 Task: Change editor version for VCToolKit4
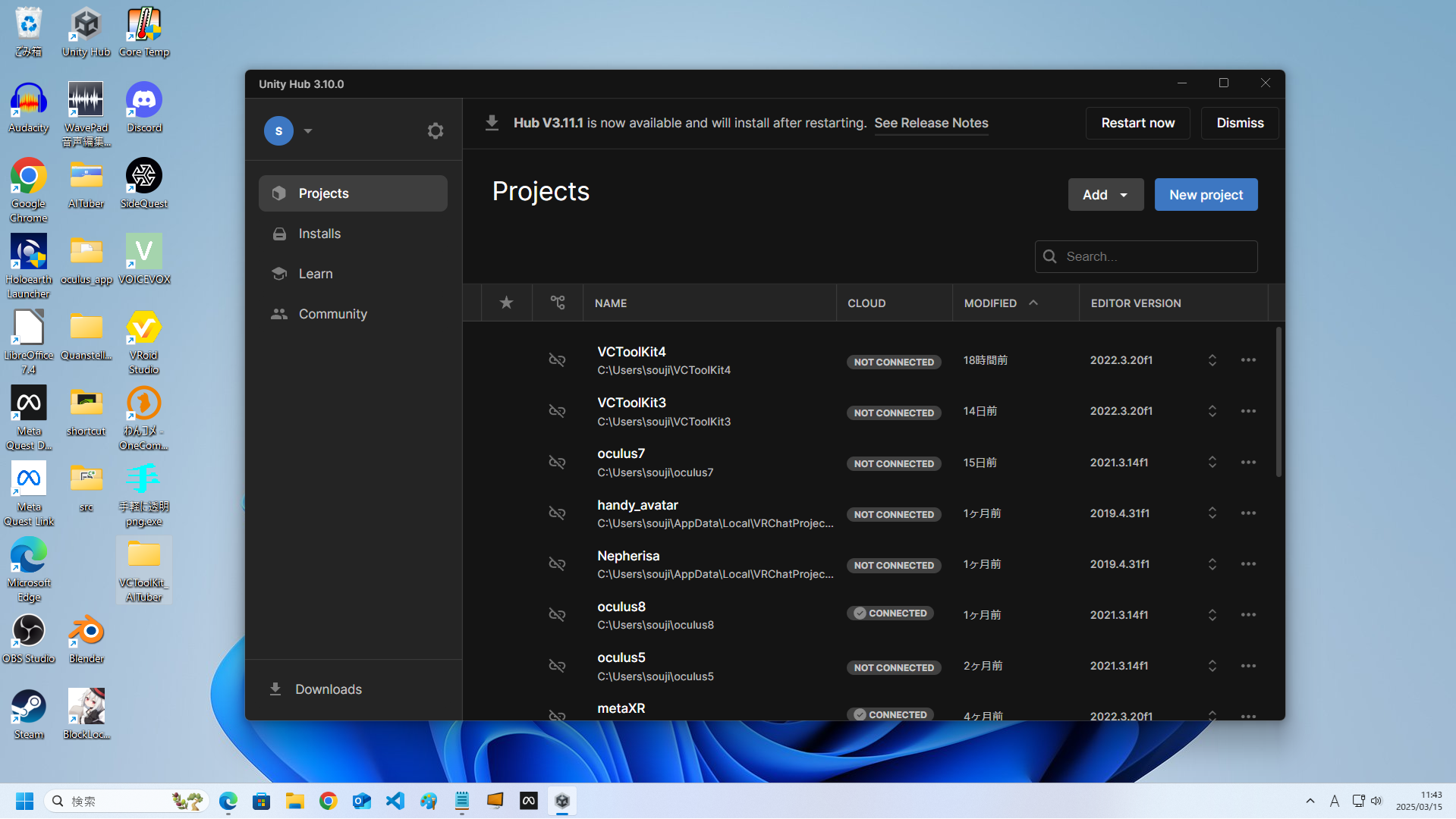[1212, 360]
